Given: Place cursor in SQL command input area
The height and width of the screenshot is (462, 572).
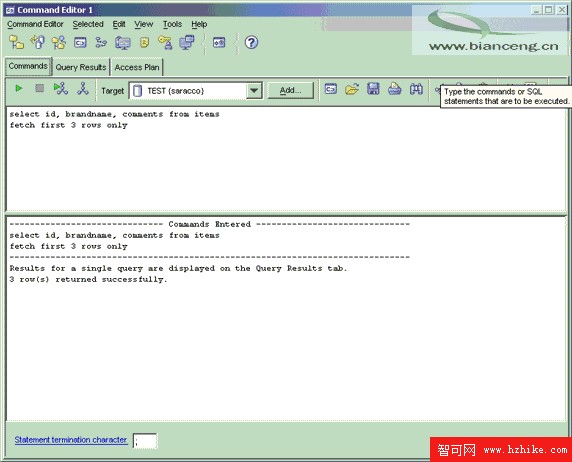Looking at the screenshot, I should pyautogui.click(x=286, y=159).
